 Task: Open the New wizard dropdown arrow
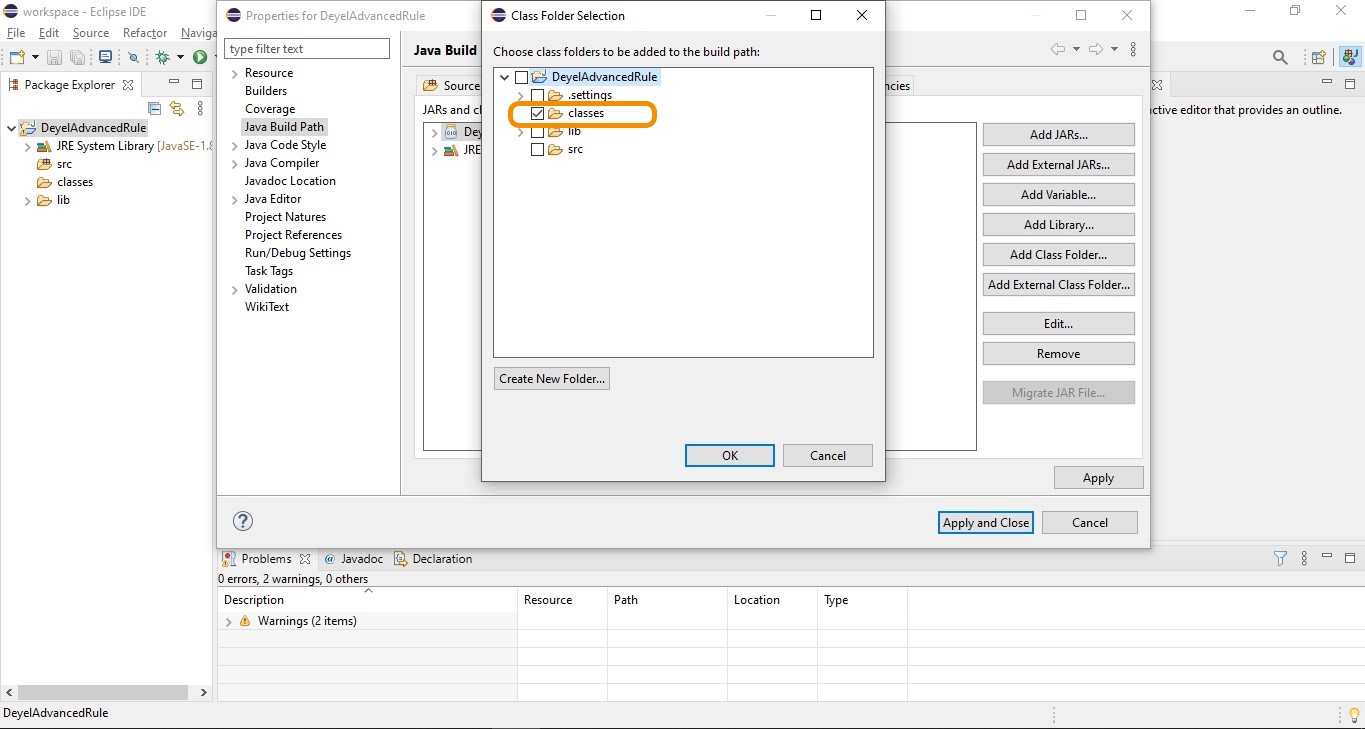click(x=35, y=58)
